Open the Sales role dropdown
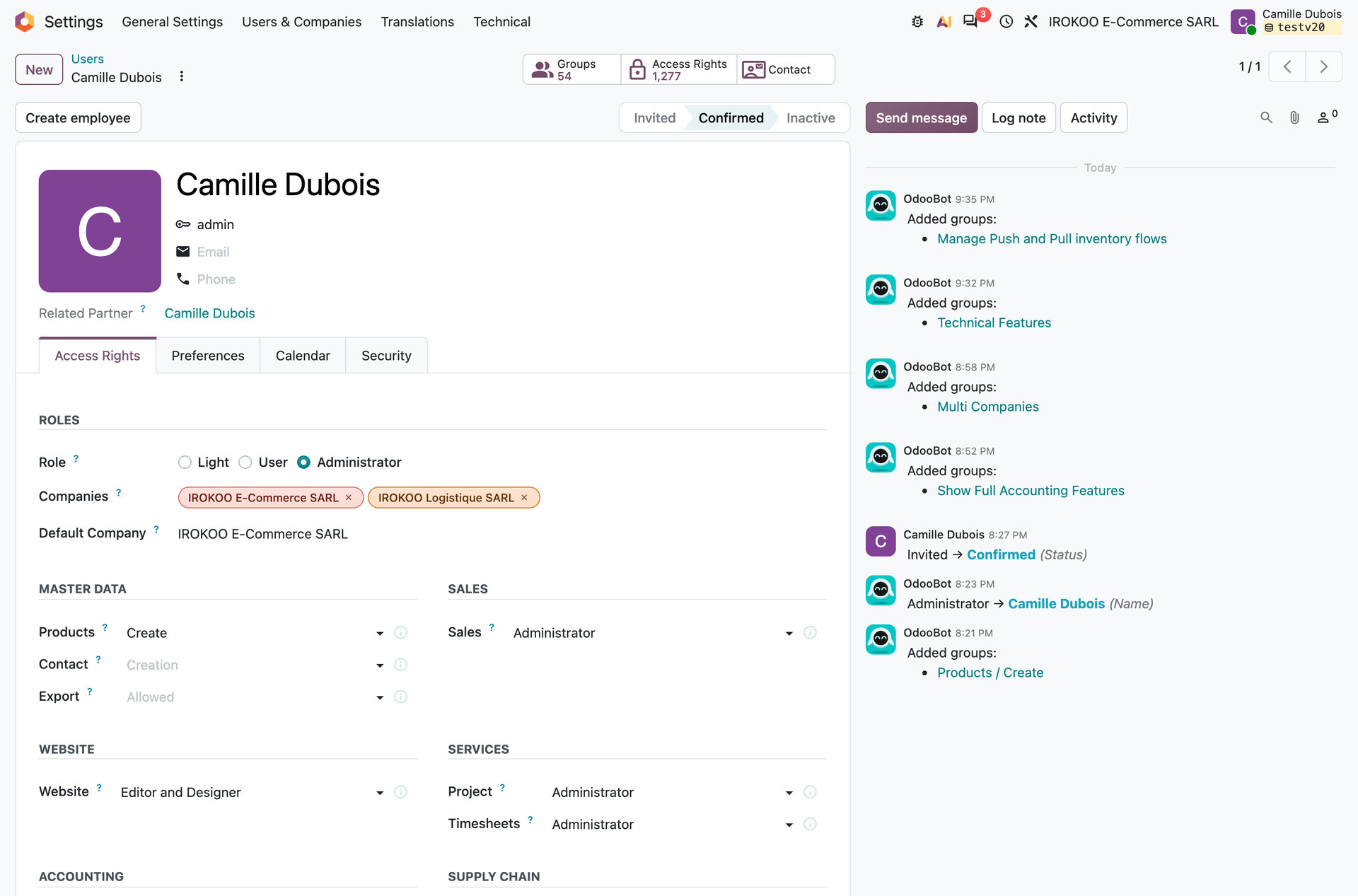This screenshot has height=896, width=1358. [654, 633]
